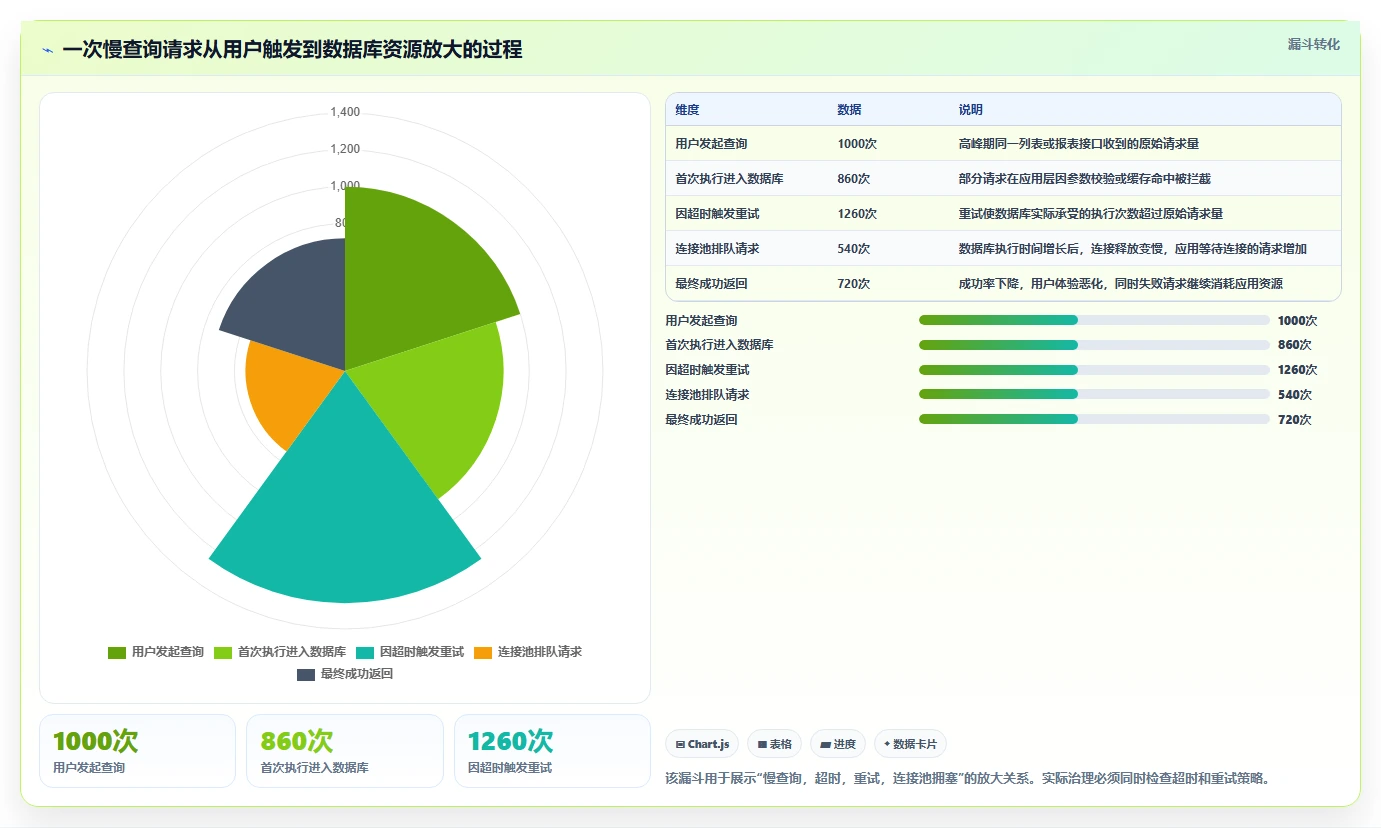Click the 成功率下降 description cell

[x=1145, y=284]
